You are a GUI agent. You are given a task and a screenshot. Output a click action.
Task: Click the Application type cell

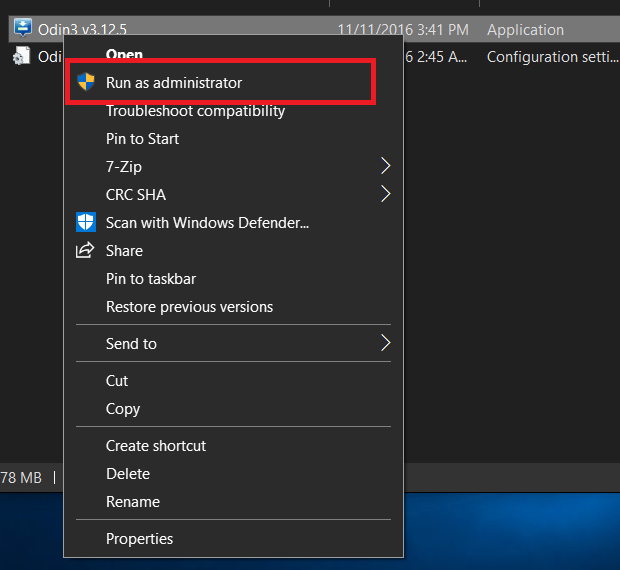(x=525, y=30)
